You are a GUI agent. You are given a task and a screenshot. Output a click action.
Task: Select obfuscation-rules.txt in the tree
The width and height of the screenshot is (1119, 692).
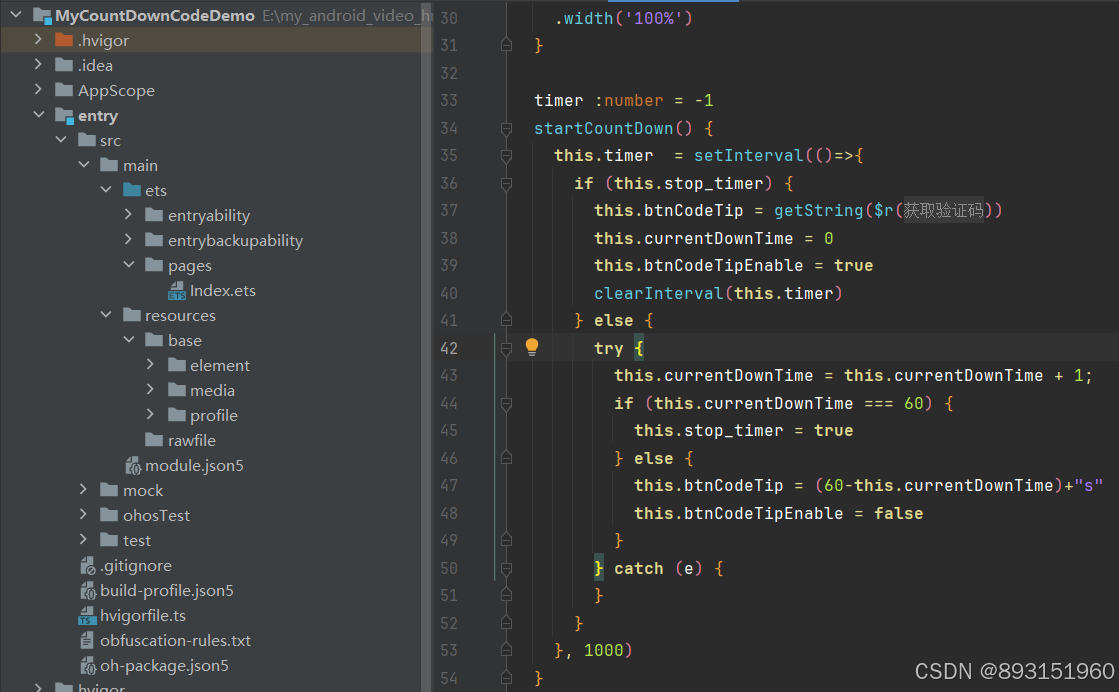176,640
